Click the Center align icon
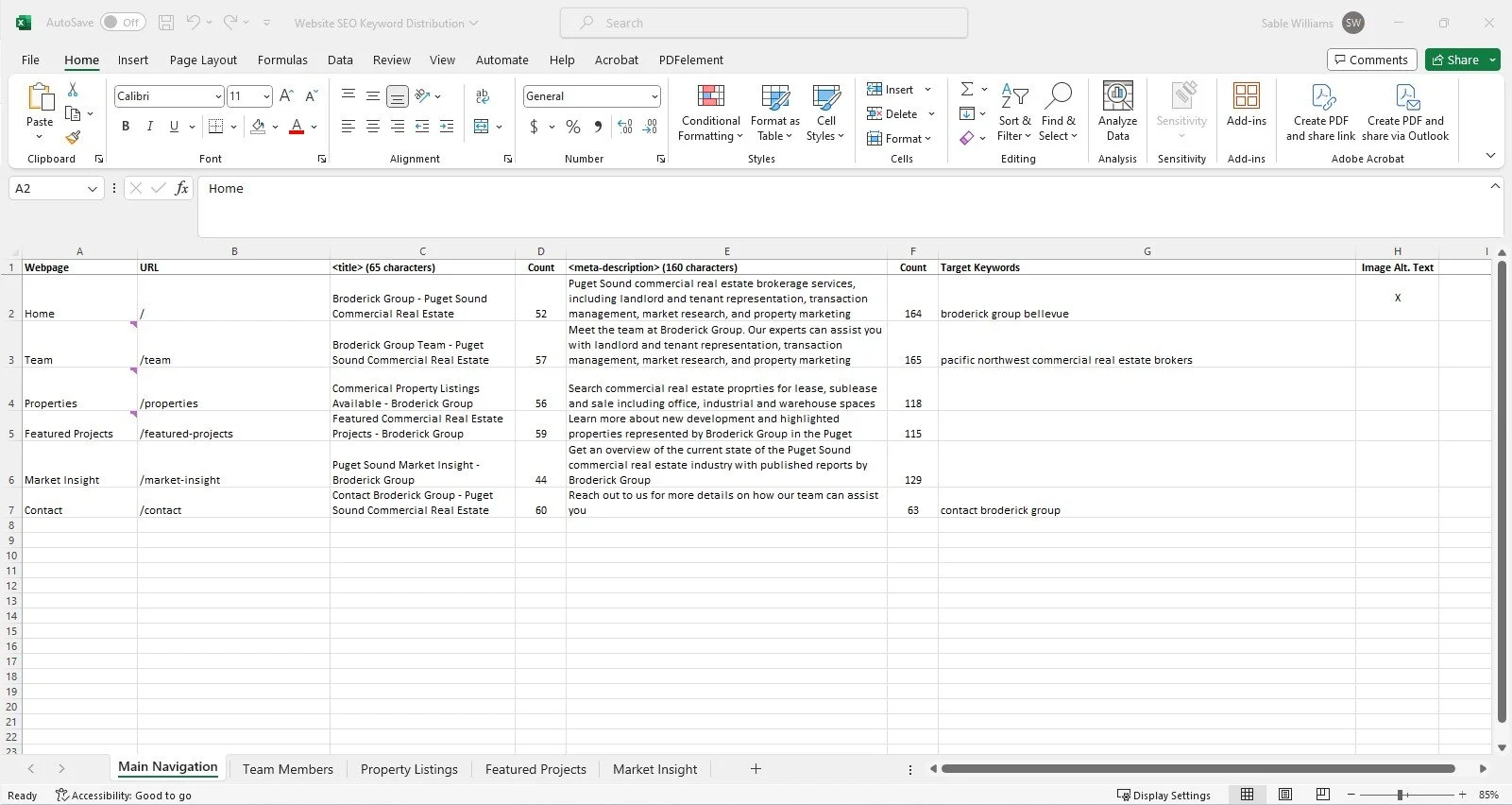The image size is (1512, 805). pyautogui.click(x=373, y=126)
